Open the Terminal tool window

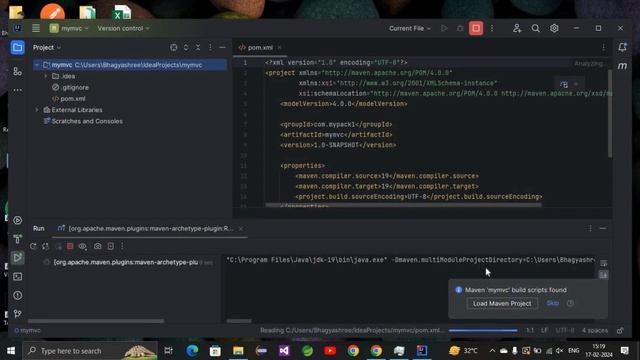18,277
